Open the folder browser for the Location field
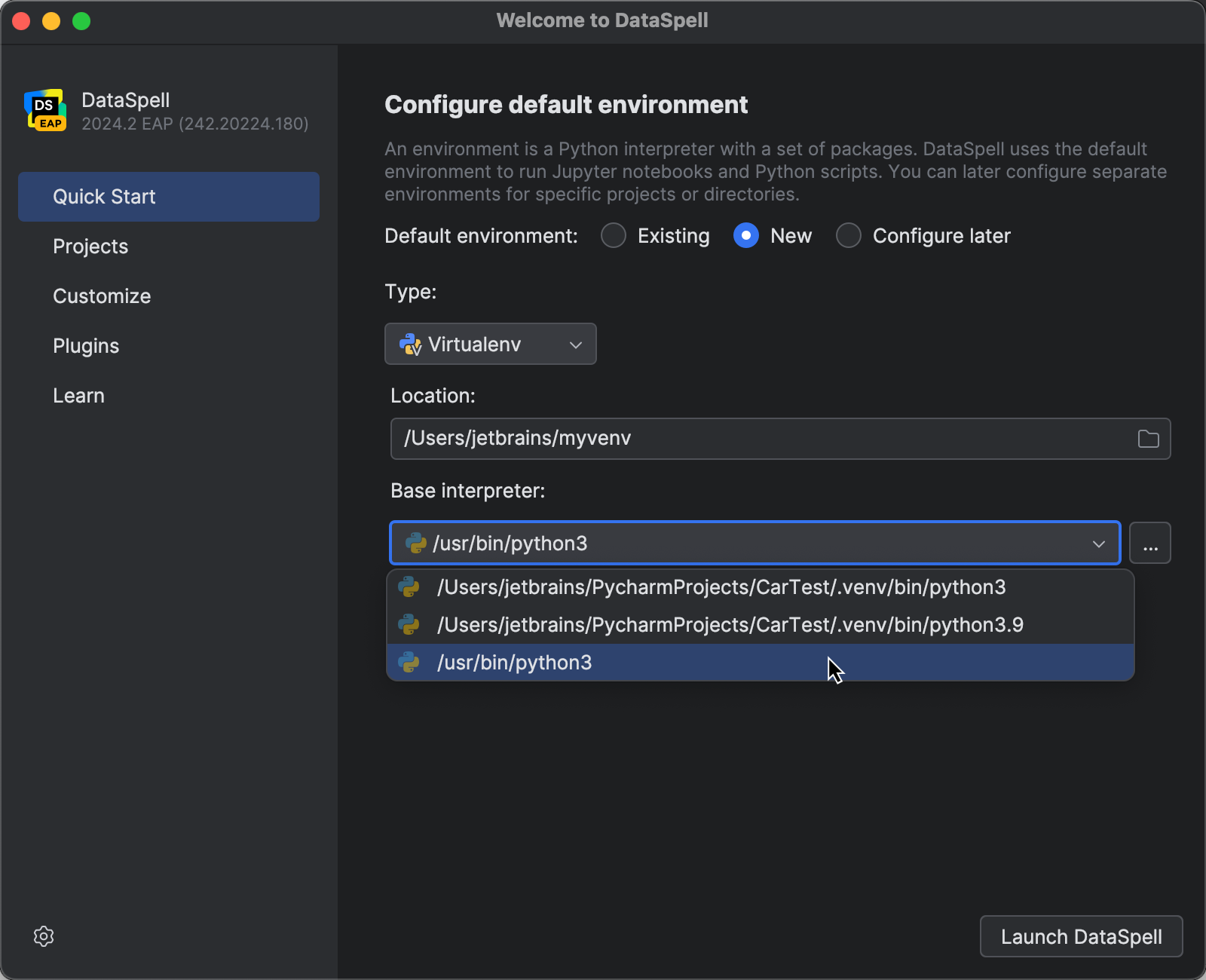Image resolution: width=1206 pixels, height=980 pixels. coord(1149,438)
